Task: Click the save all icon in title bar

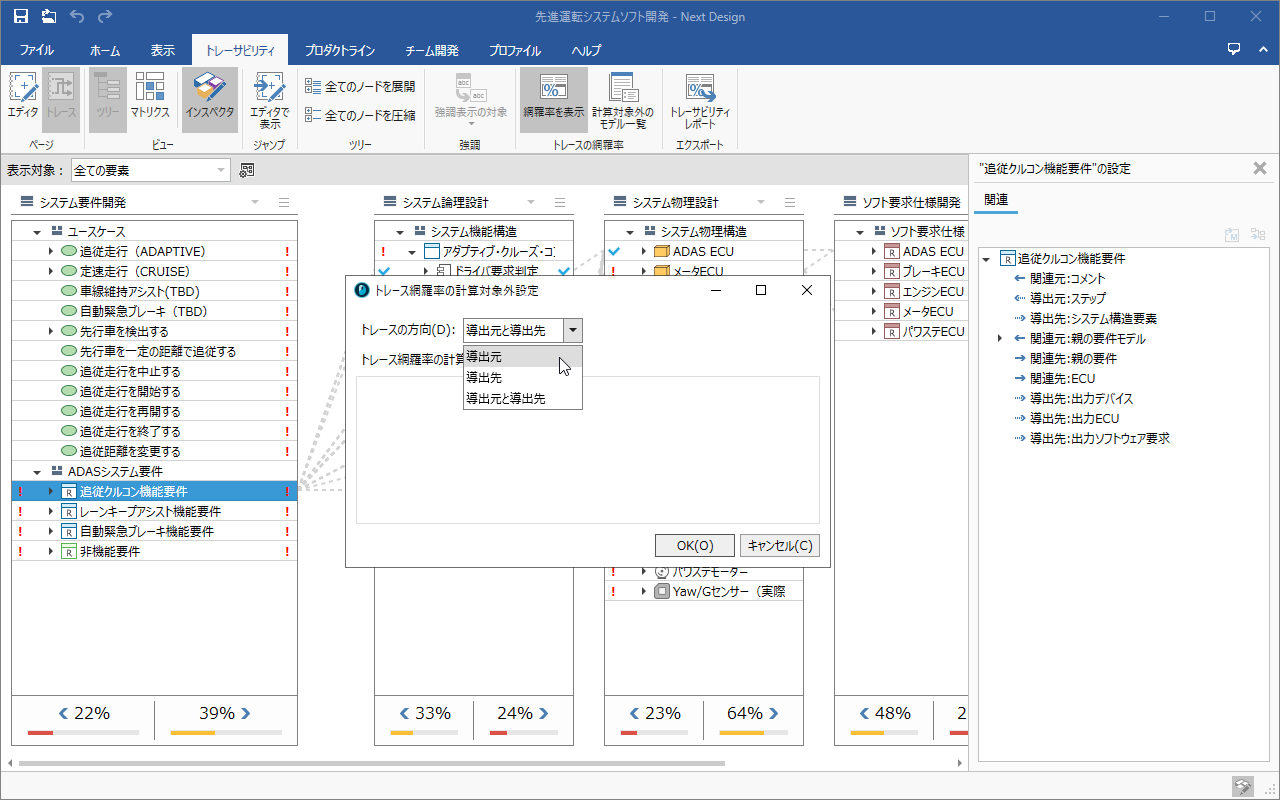Action: pos(49,16)
